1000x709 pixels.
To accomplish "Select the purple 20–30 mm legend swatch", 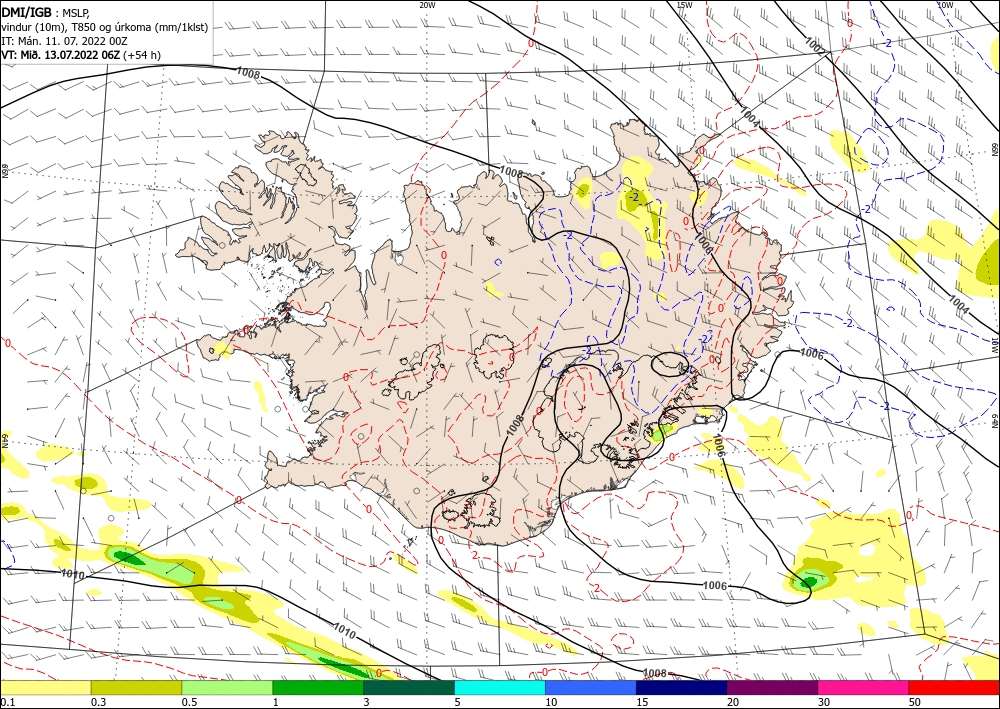I will click(x=772, y=687).
